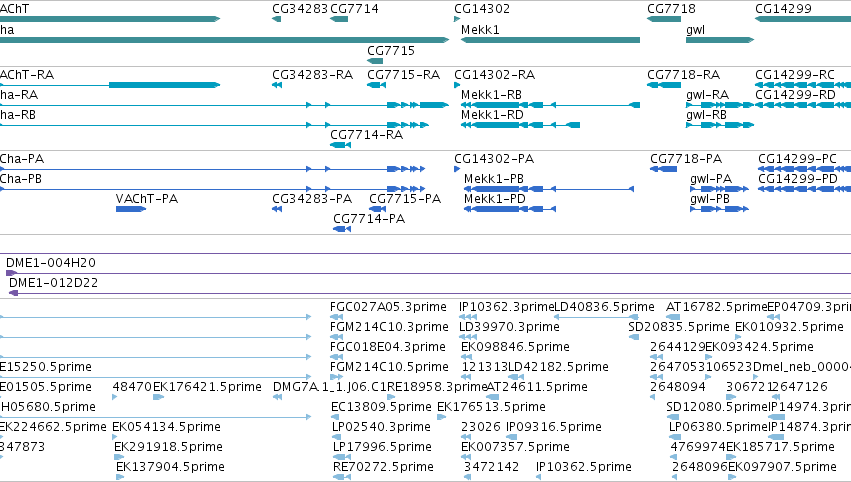The height and width of the screenshot is (482, 851).
Task: Click the VAChT-PA protein feature
Action: tap(131, 209)
